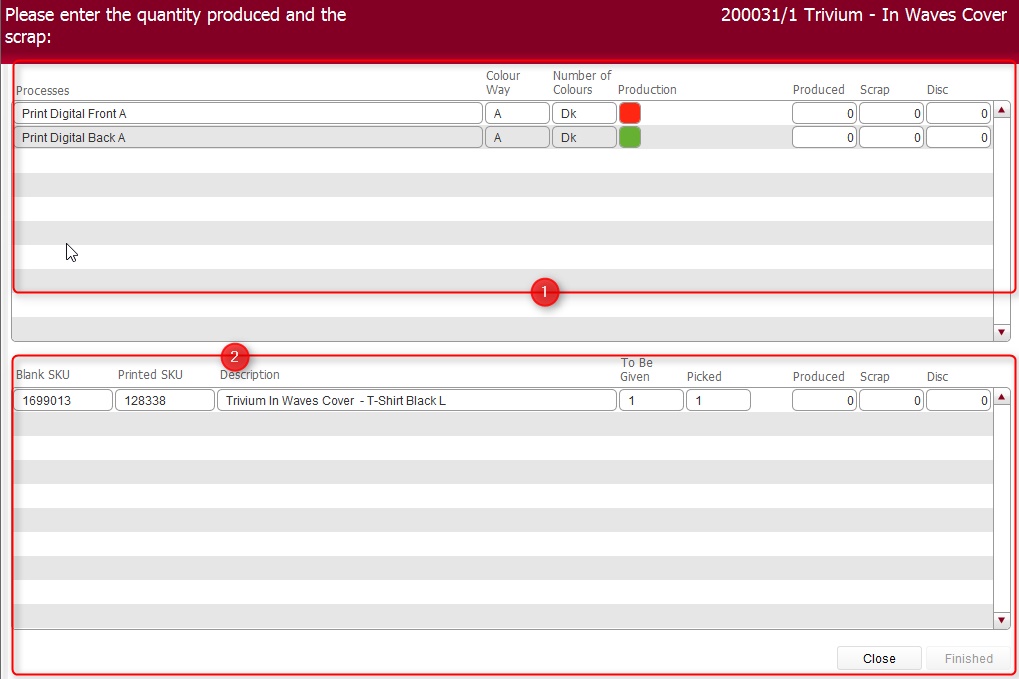Select the Print Digital Back A process
This screenshot has width=1019, height=679.
(248, 137)
